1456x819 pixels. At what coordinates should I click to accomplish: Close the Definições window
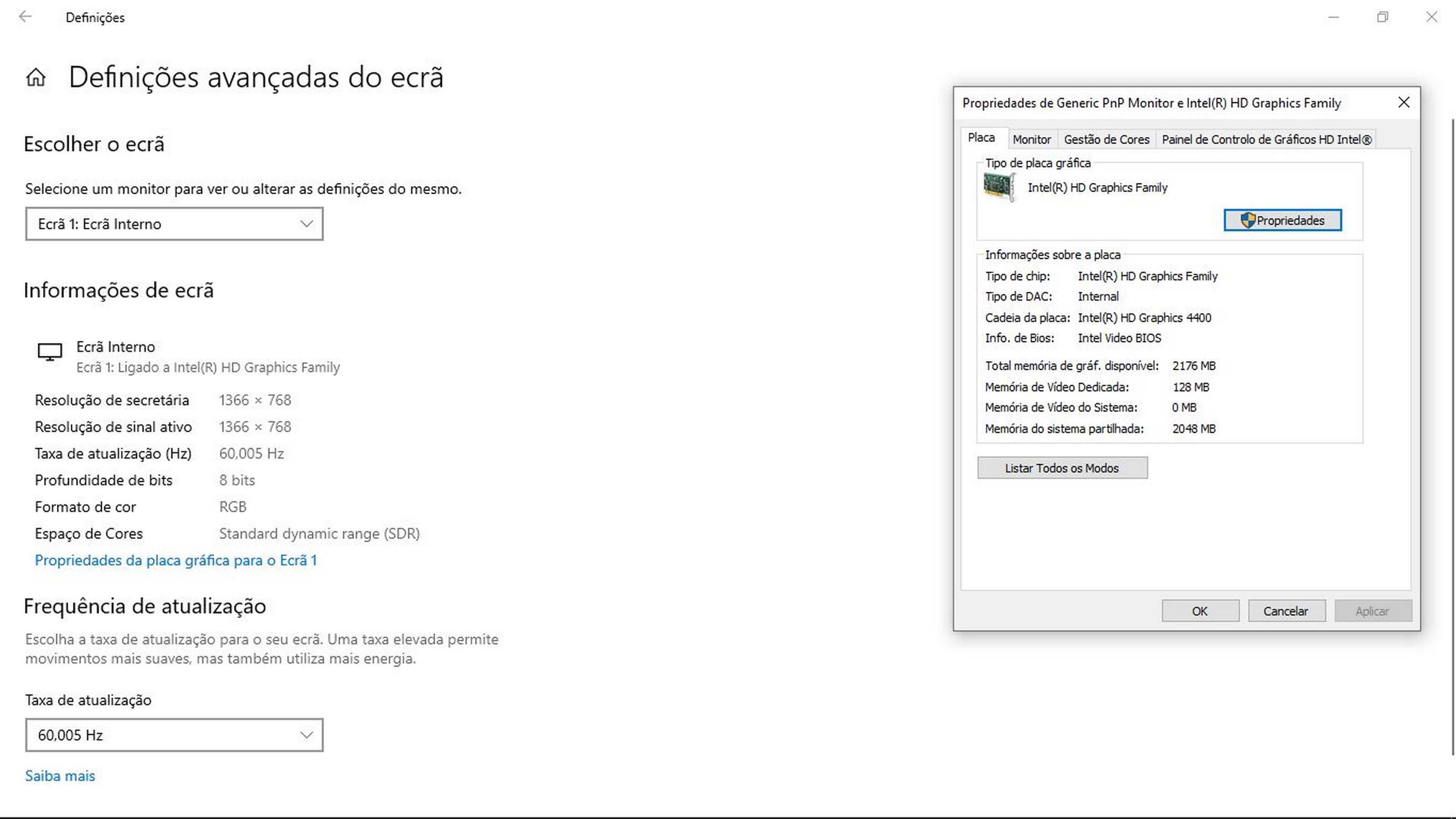[x=1431, y=17]
